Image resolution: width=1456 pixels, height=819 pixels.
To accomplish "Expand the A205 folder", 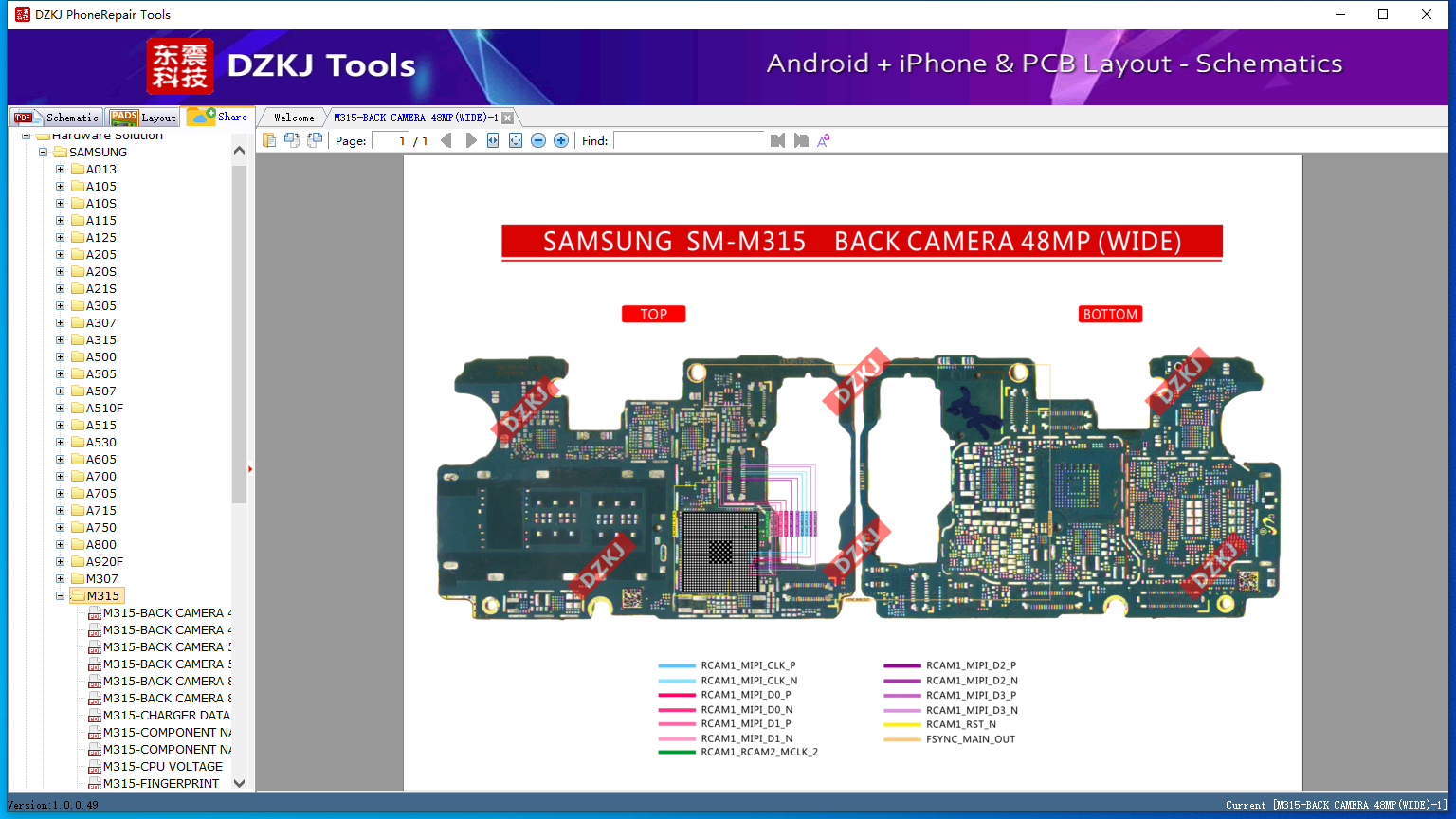I will [x=60, y=254].
